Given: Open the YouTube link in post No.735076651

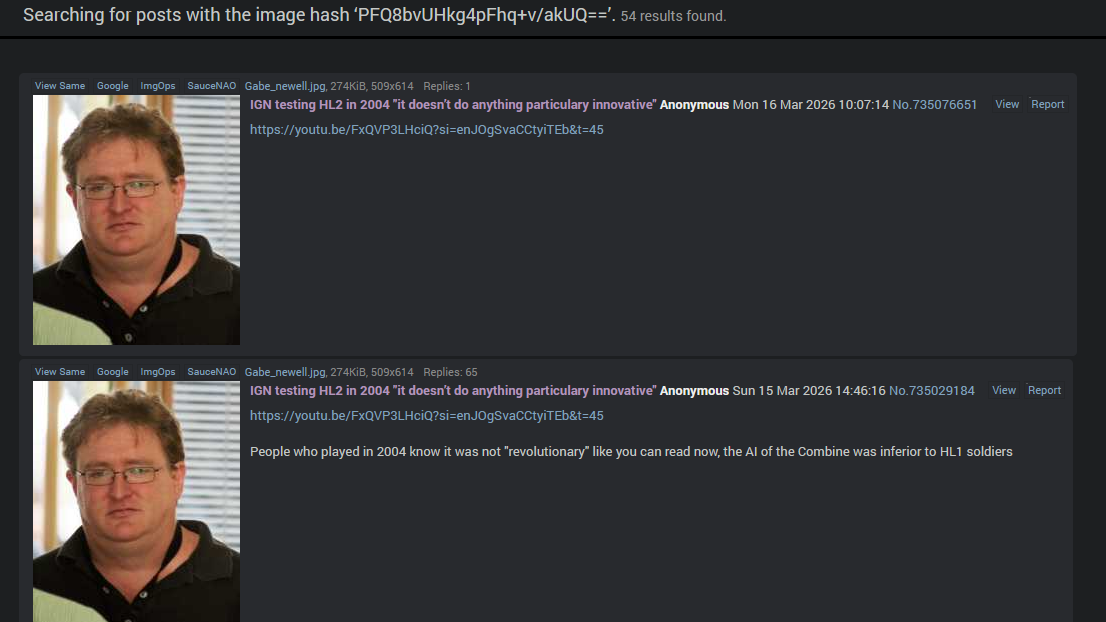Looking at the screenshot, I should pyautogui.click(x=427, y=130).
